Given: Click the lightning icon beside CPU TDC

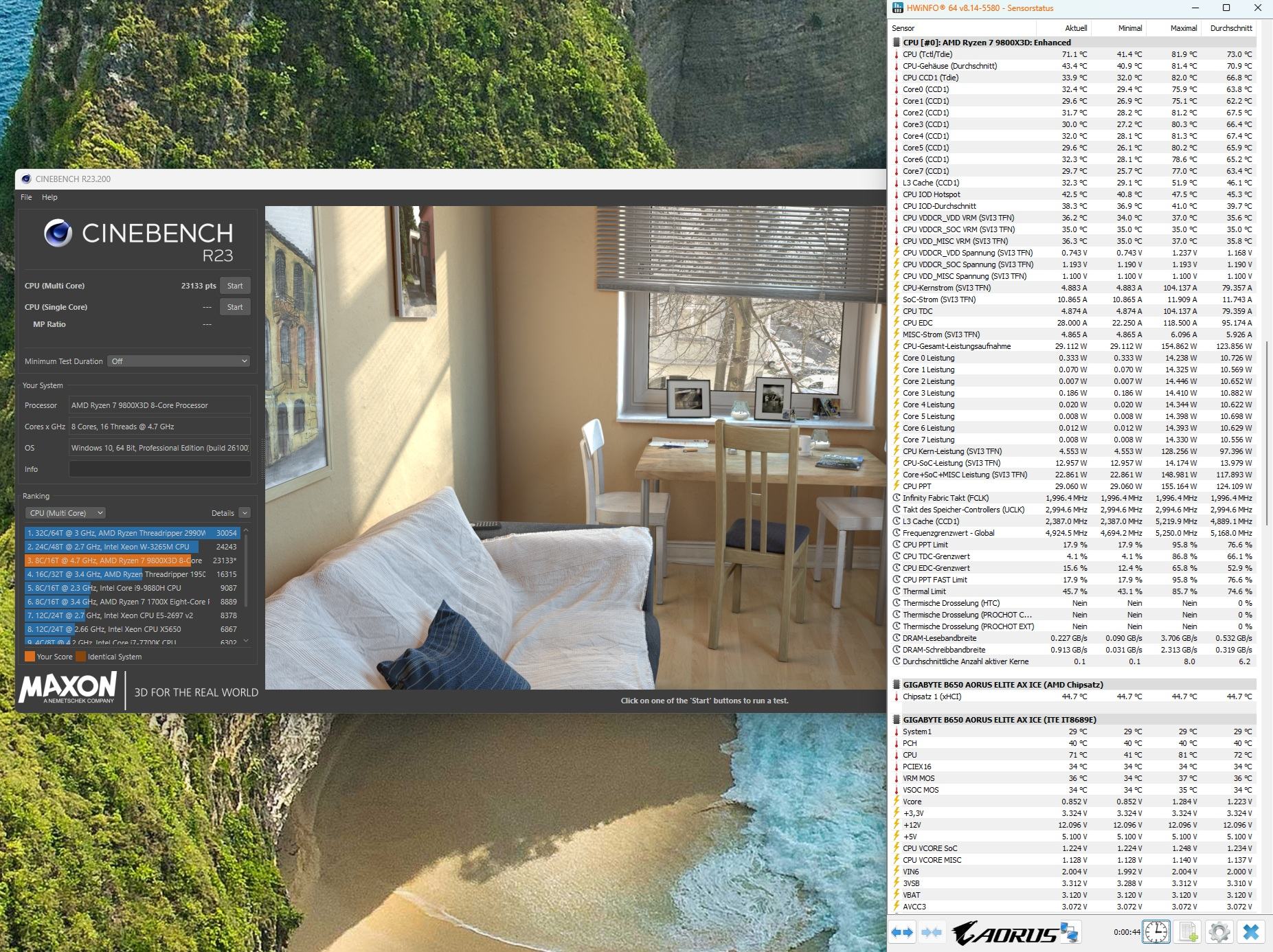Looking at the screenshot, I should coord(896,311).
